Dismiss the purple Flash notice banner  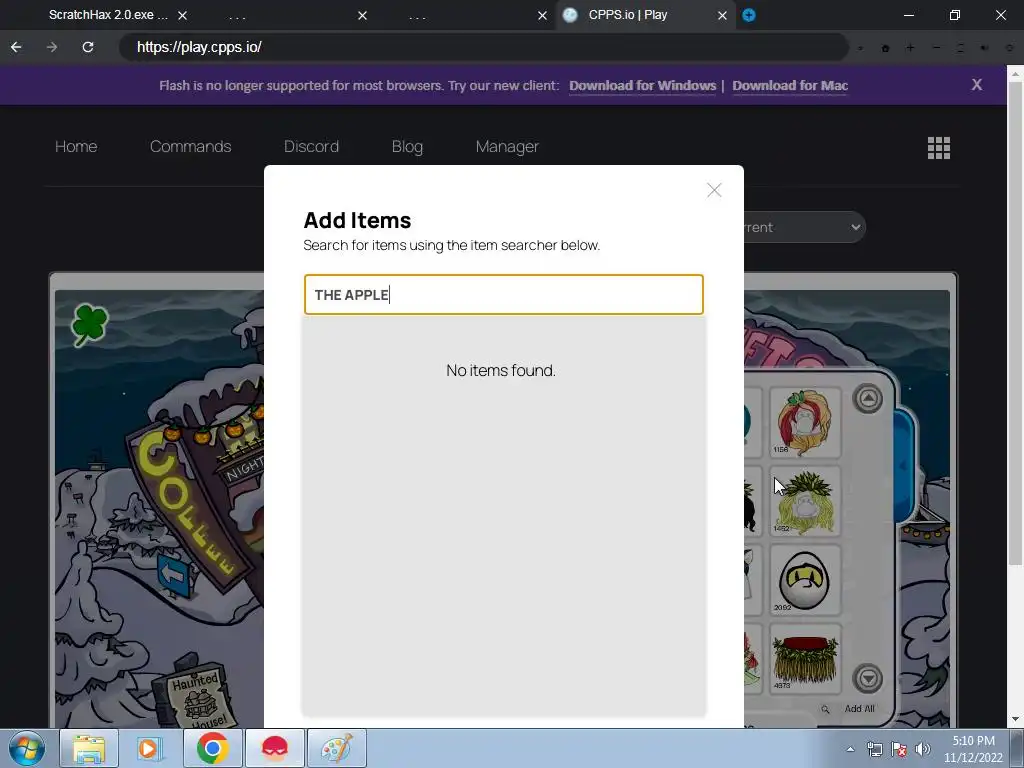click(976, 85)
